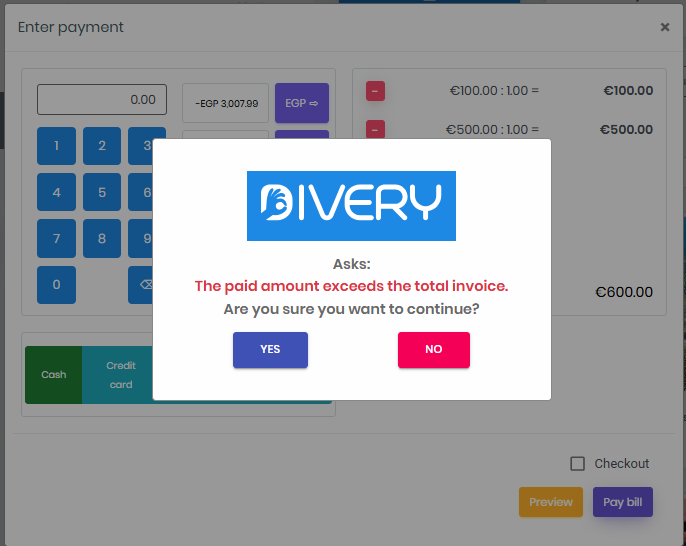Click the €500.00 : 1.00 = rate text
686x546 pixels.
pos(492,130)
